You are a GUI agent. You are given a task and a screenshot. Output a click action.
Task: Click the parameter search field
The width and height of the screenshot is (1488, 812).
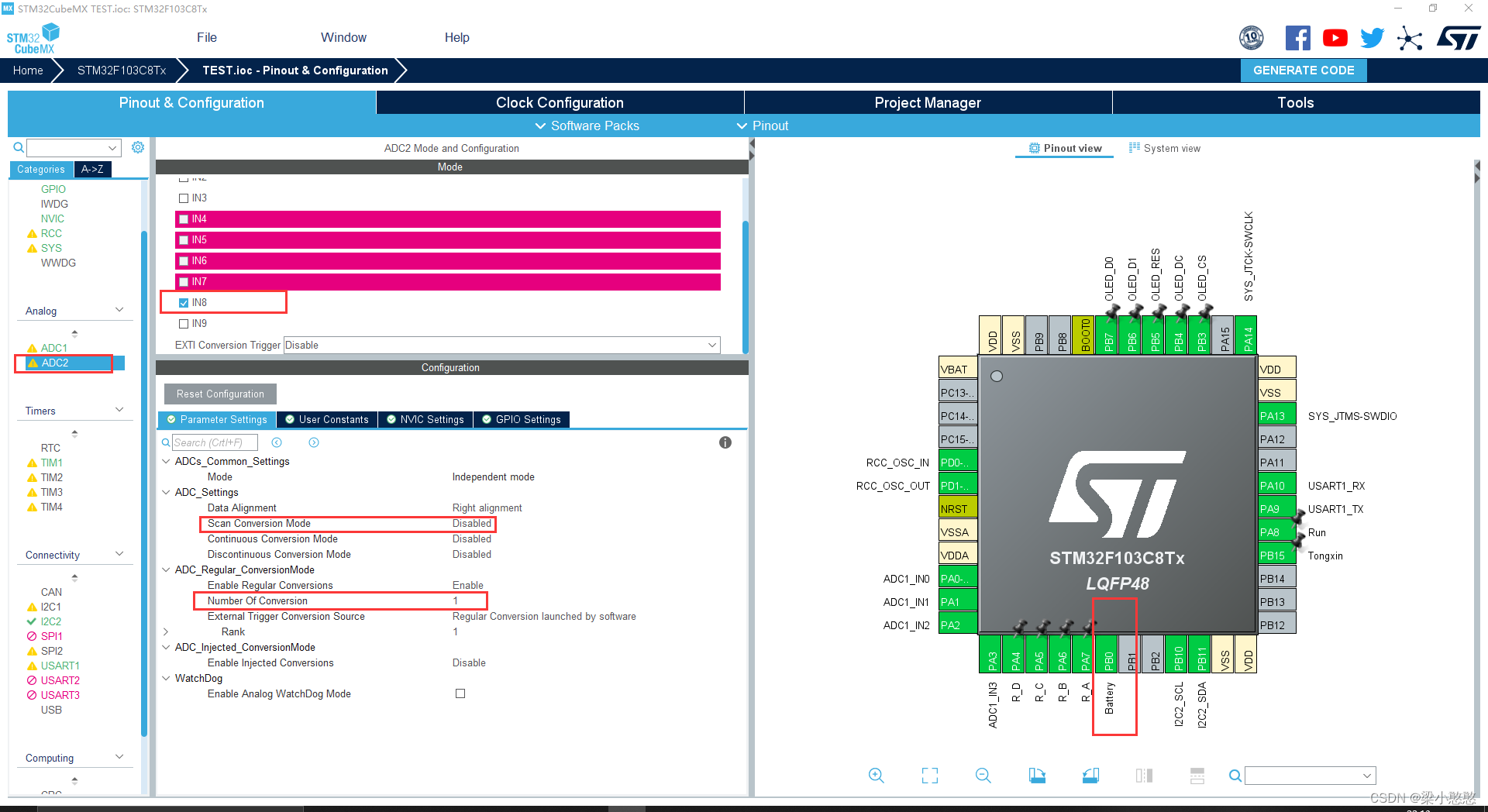(x=215, y=442)
